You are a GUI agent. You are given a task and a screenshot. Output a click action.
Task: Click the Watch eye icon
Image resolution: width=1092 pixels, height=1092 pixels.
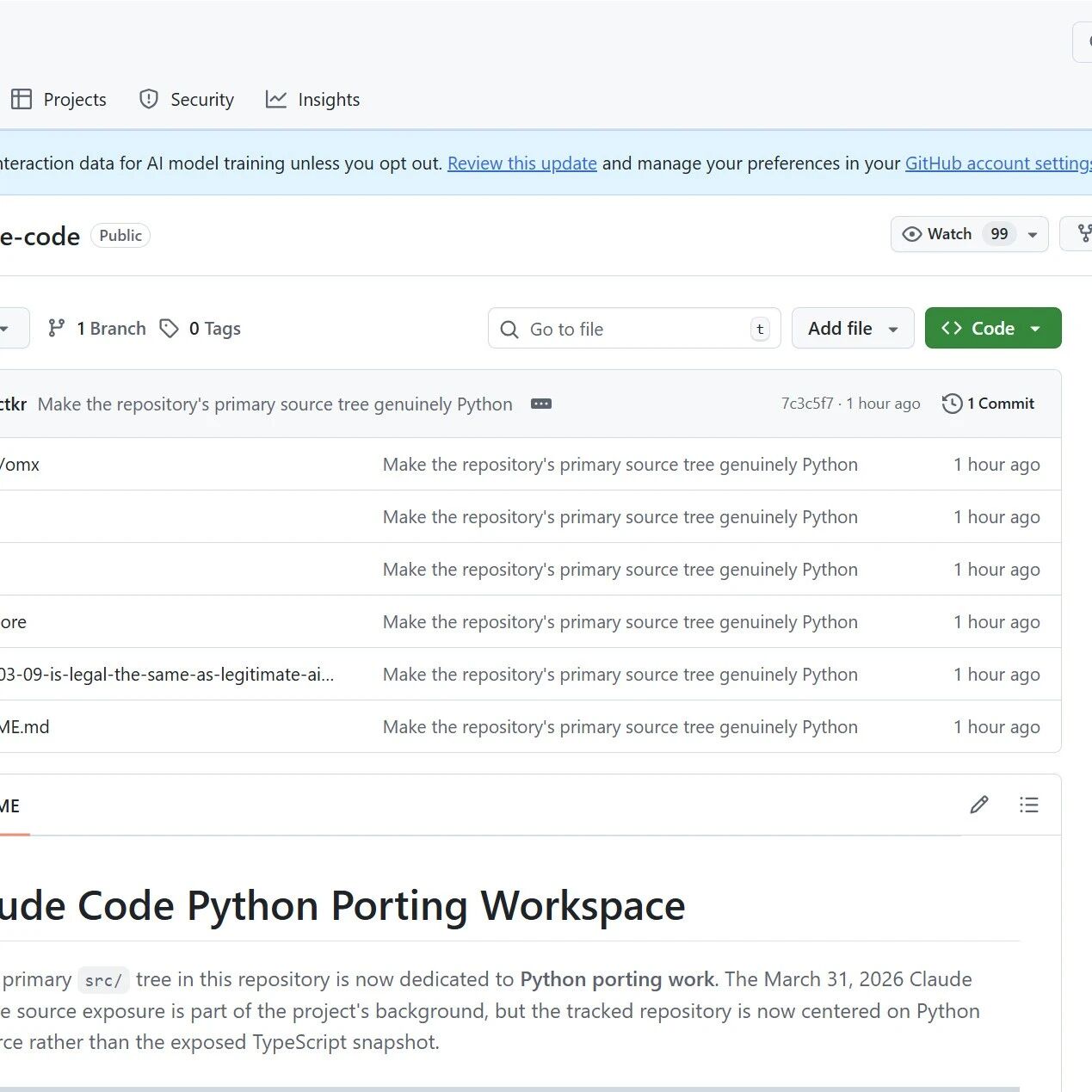tap(911, 234)
